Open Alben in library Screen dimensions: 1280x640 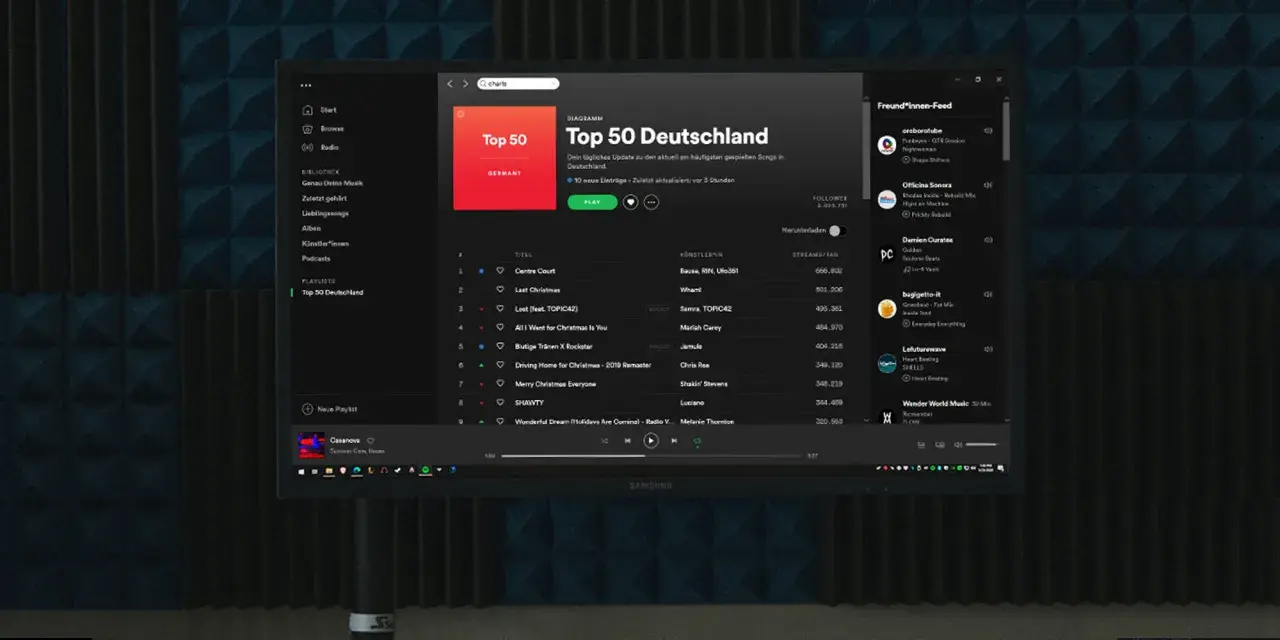pyautogui.click(x=311, y=228)
